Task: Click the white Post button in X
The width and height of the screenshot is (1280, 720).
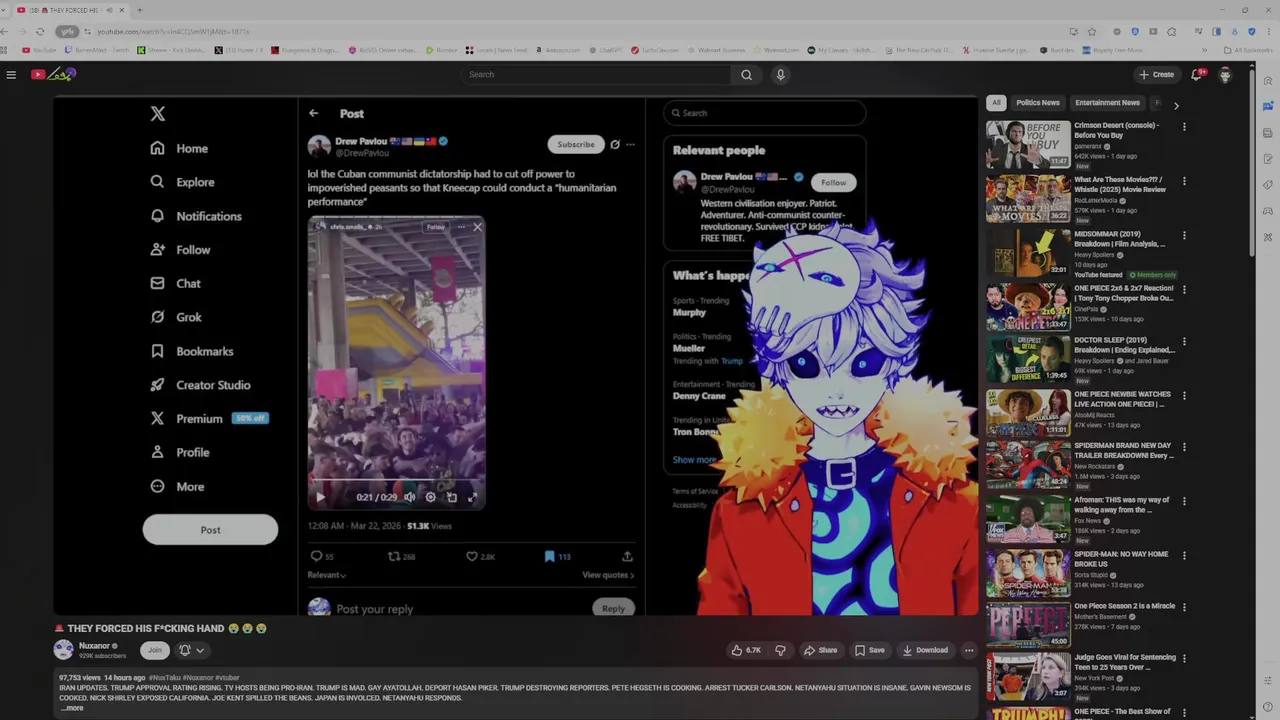Action: point(210,530)
